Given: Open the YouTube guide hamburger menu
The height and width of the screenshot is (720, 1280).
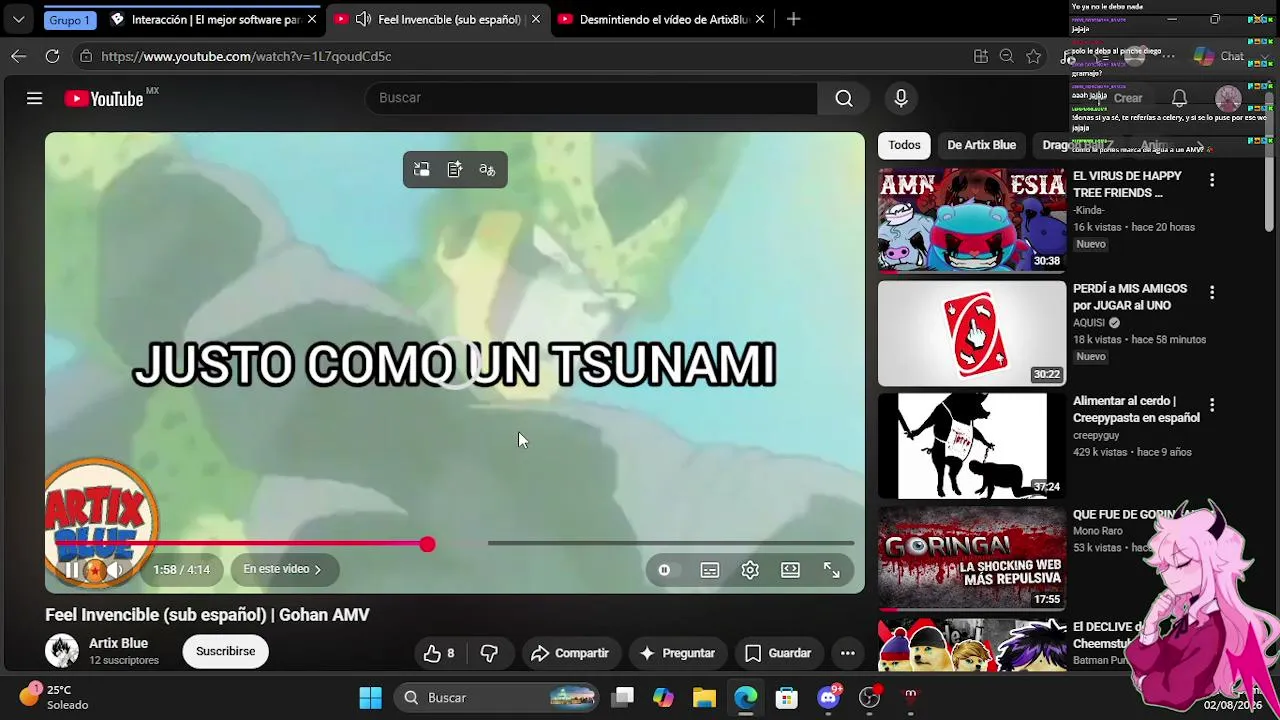Looking at the screenshot, I should (34, 98).
